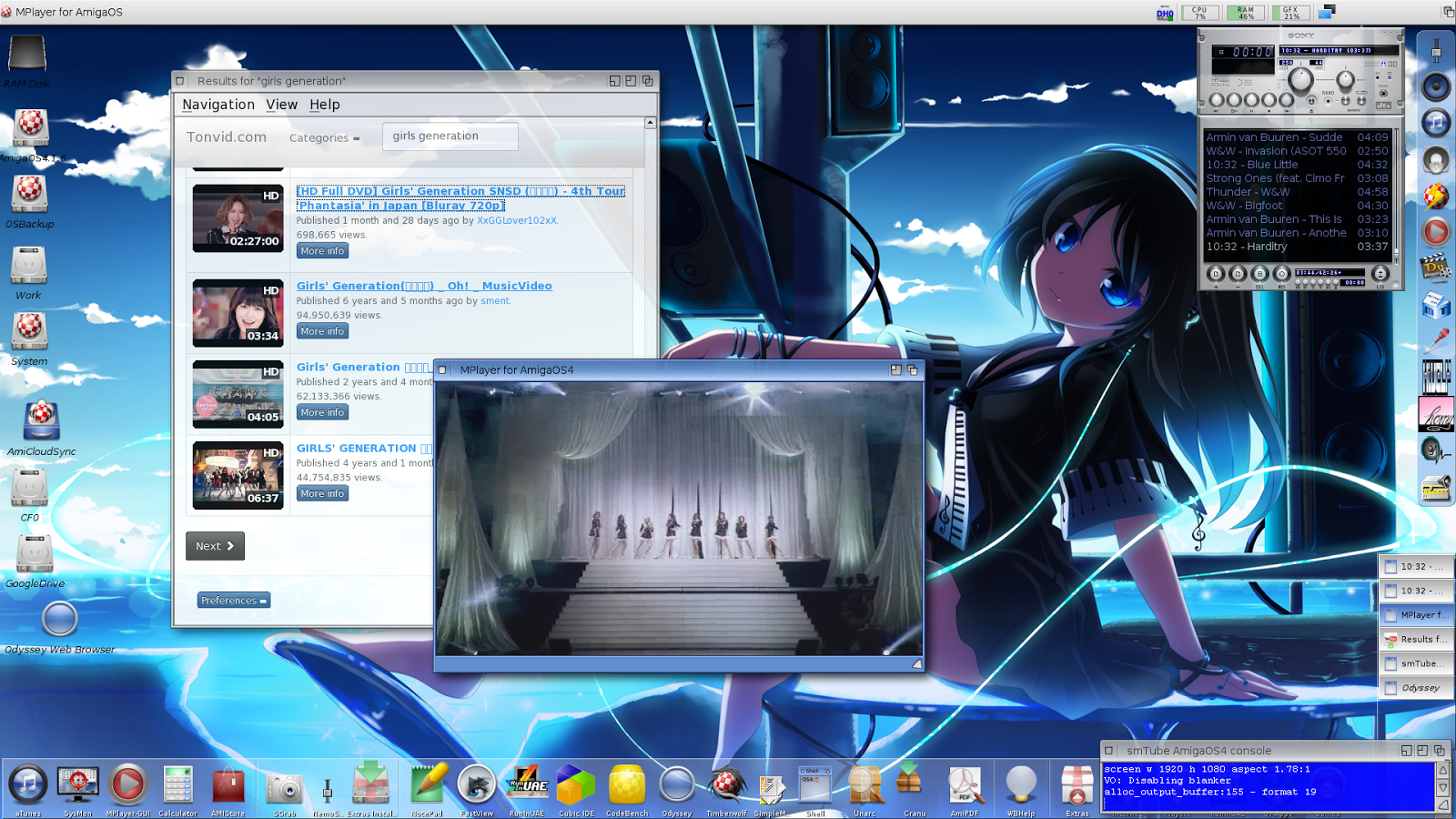Open the Preferences dropdown button
Viewport: 1456px width, 819px height.
[x=234, y=601]
